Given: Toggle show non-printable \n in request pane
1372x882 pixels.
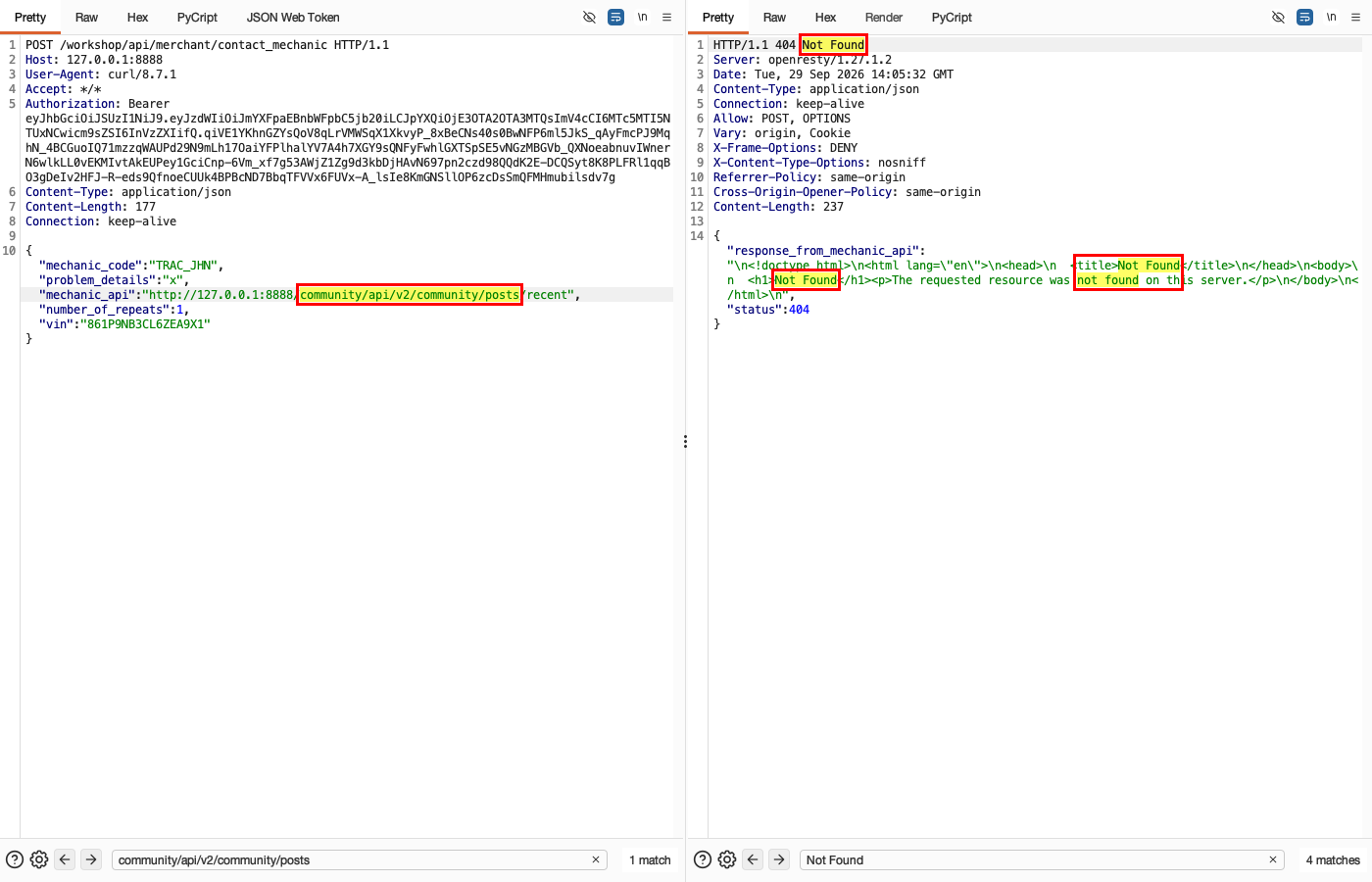Looking at the screenshot, I should (643, 17).
